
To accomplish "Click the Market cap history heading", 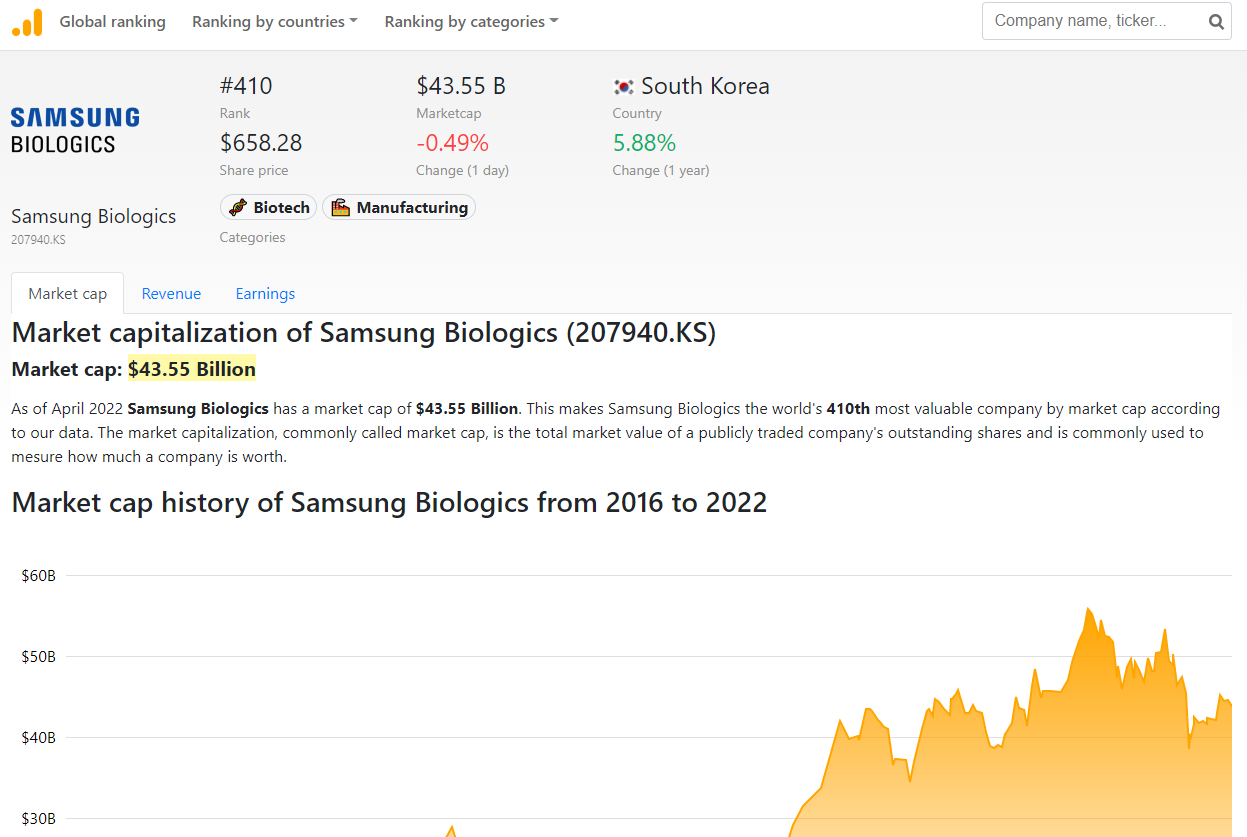I will (x=389, y=502).
